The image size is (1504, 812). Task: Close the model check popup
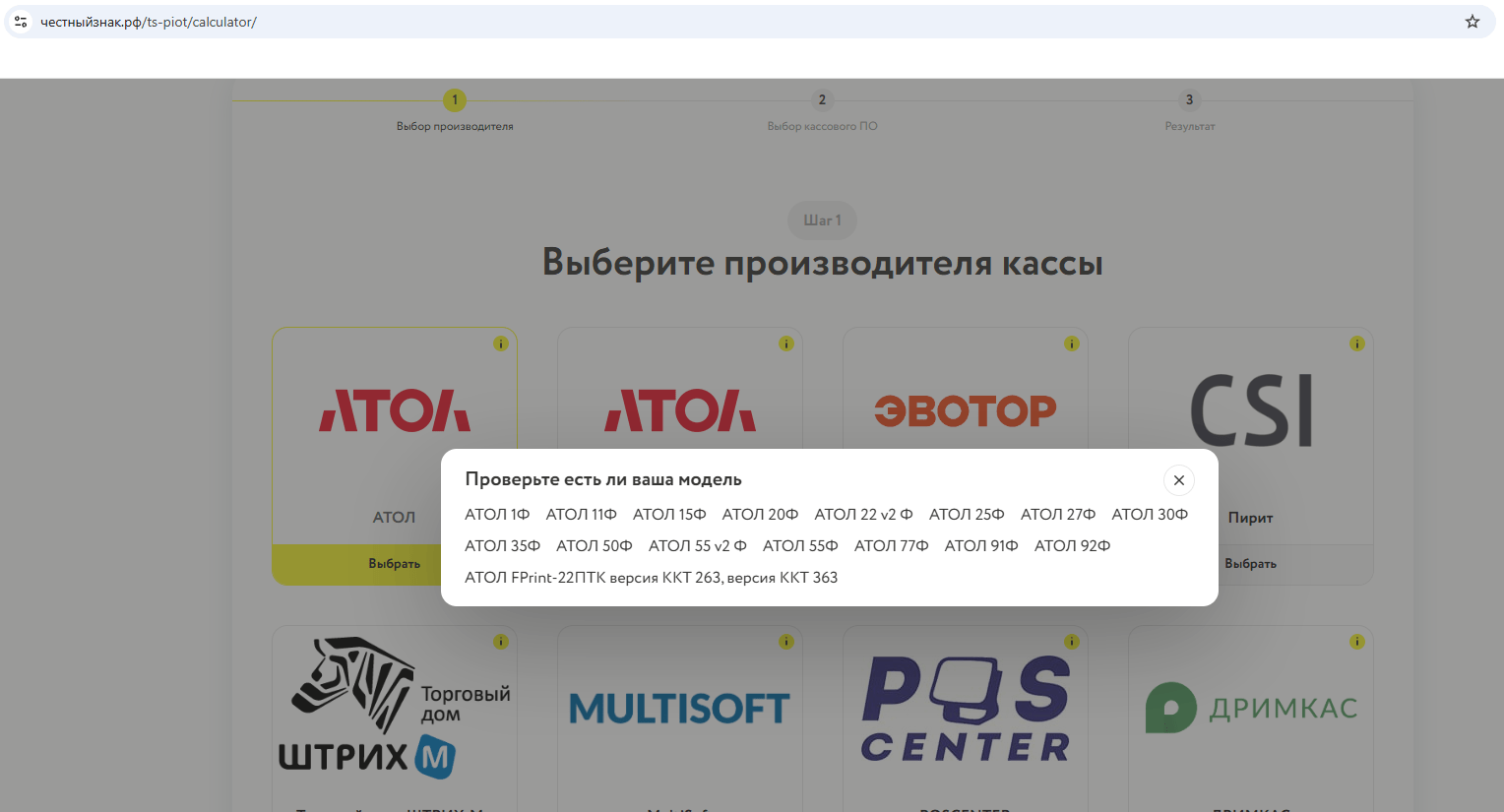1178,480
